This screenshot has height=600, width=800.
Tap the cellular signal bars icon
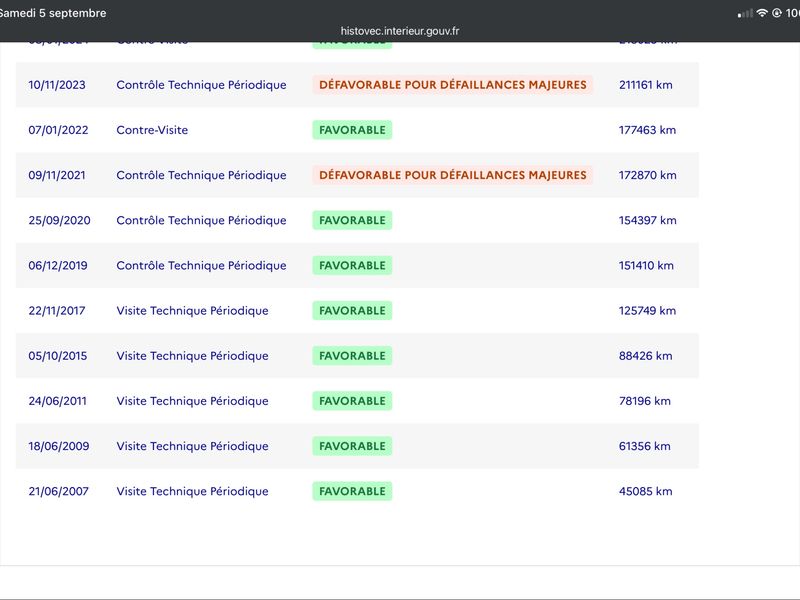(745, 13)
